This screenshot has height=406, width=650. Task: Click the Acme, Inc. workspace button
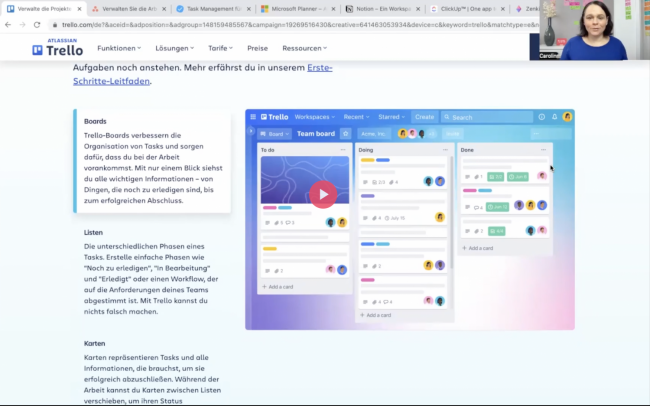373,134
